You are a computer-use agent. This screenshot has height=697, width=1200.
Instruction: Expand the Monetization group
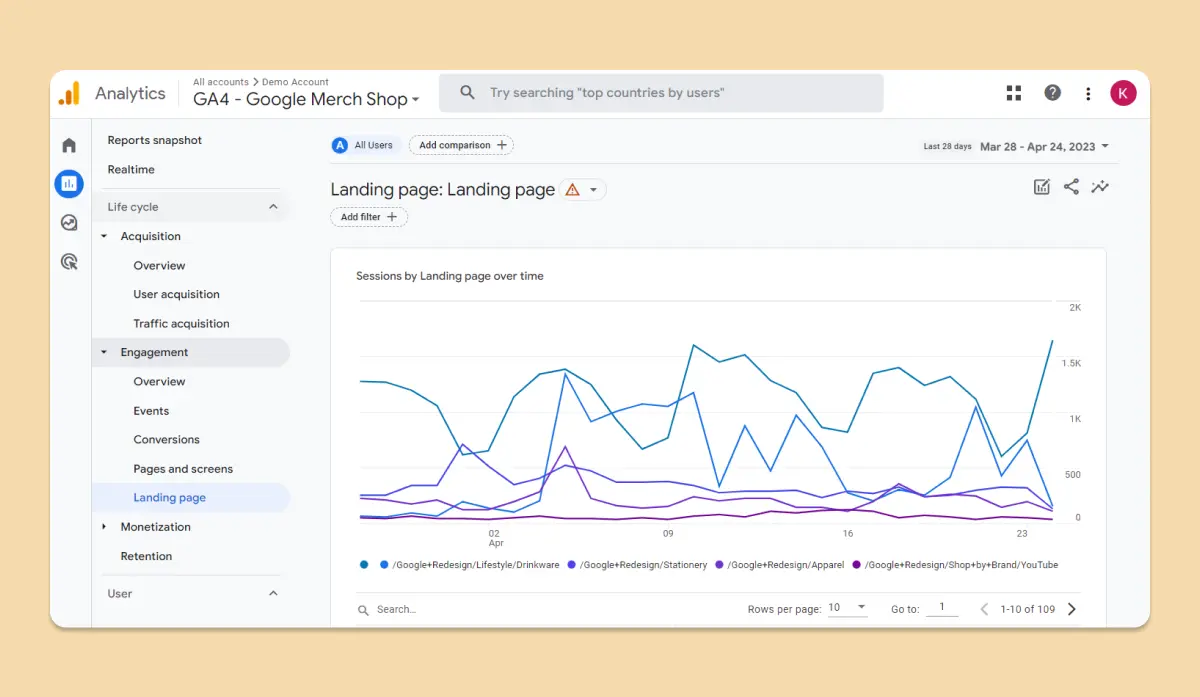105,527
